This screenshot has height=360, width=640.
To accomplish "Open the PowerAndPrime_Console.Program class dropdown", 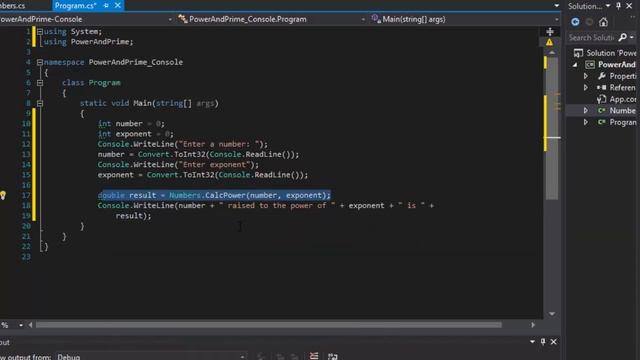I will [363, 19].
